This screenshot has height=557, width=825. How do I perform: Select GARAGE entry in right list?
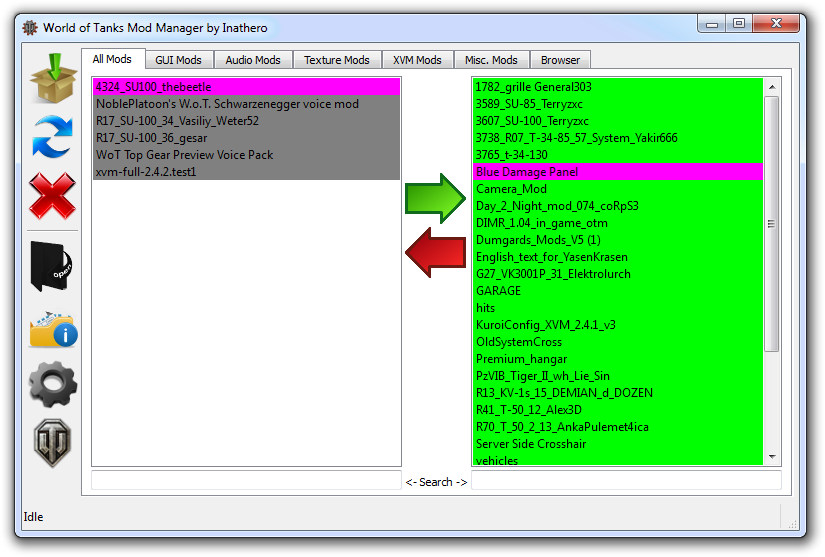[618, 291]
